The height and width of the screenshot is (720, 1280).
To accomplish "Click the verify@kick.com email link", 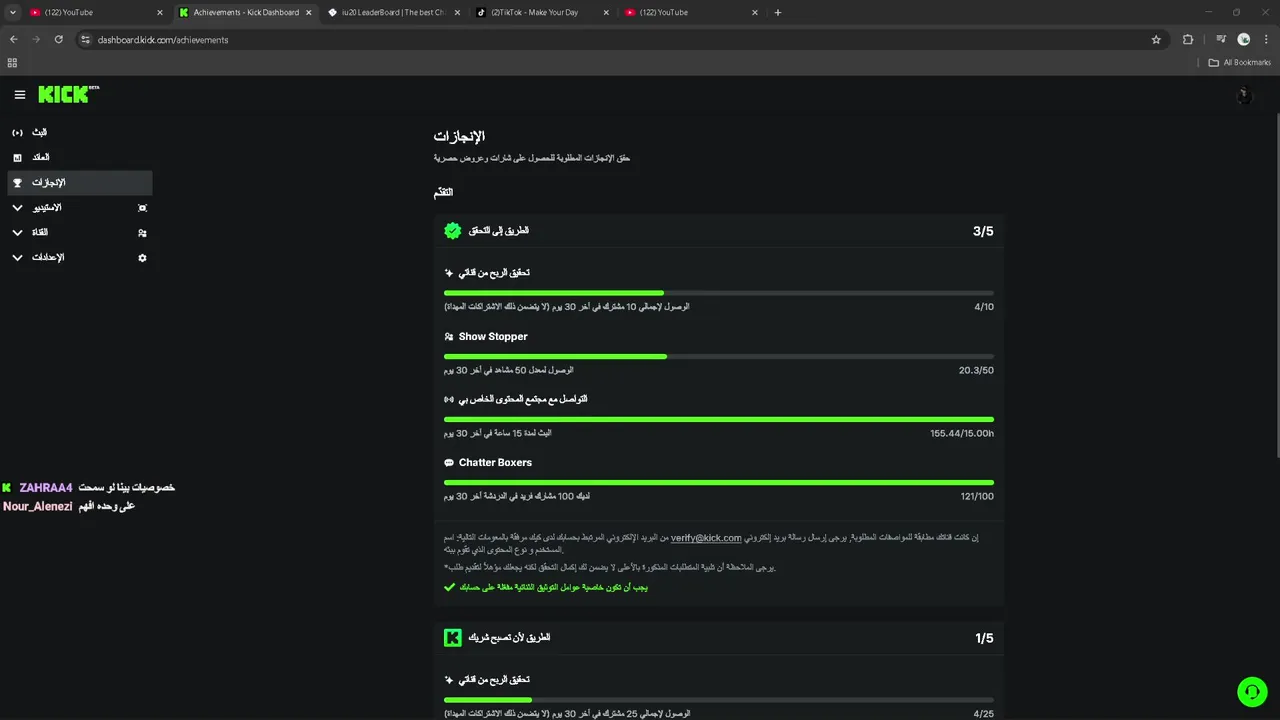I will point(706,538).
